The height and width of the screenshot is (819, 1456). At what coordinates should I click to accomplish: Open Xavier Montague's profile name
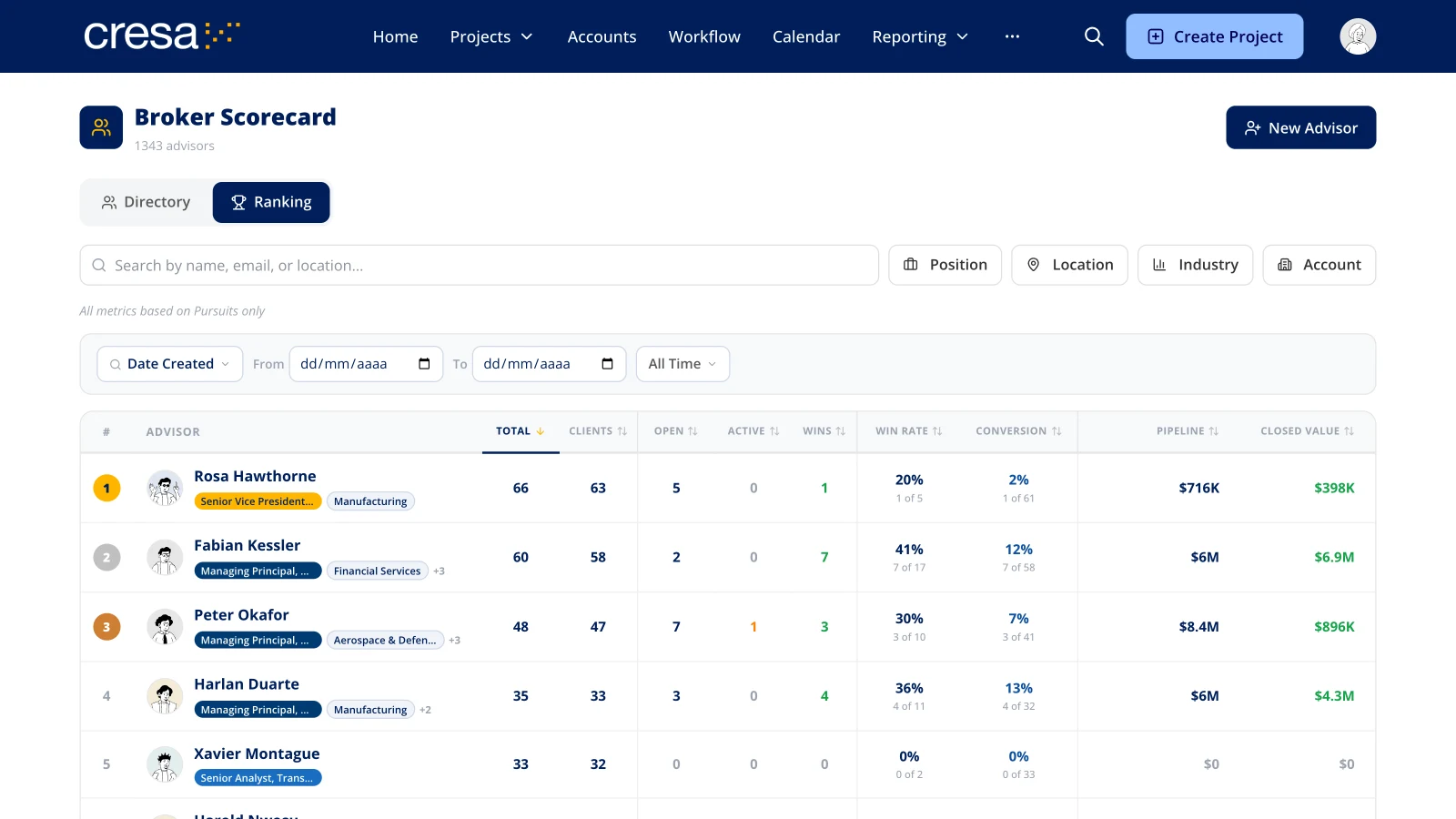[x=257, y=753]
